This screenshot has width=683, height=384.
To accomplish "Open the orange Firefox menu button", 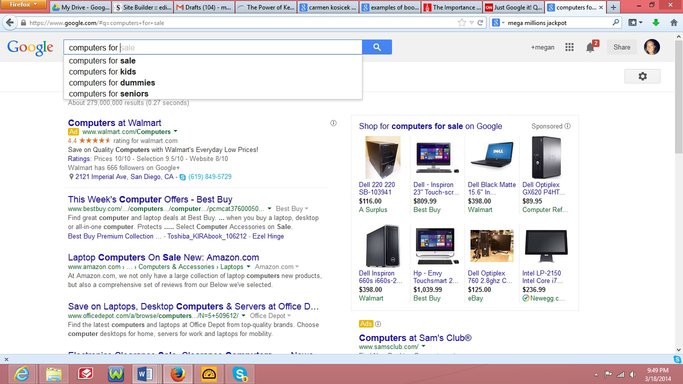I will tap(24, 5).
